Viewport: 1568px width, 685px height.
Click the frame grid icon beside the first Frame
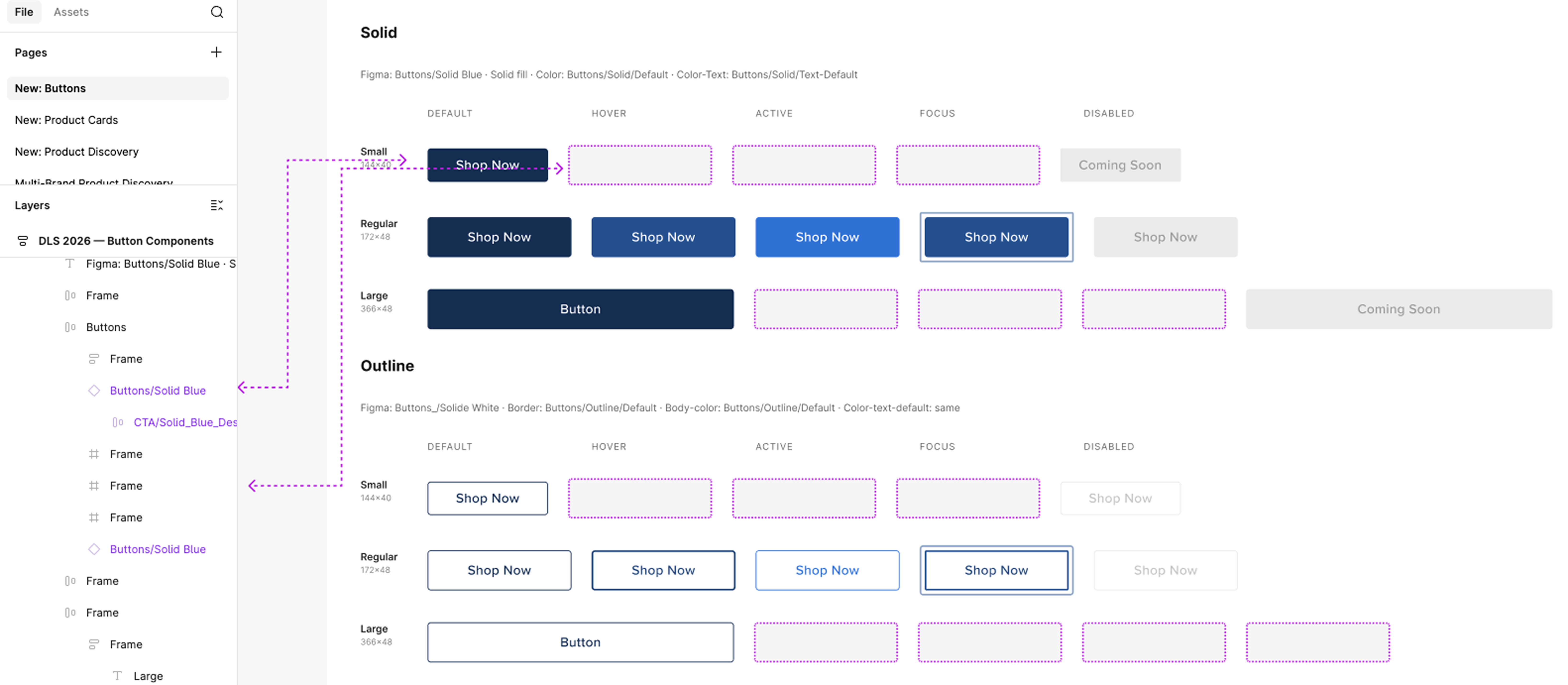pyautogui.click(x=94, y=454)
